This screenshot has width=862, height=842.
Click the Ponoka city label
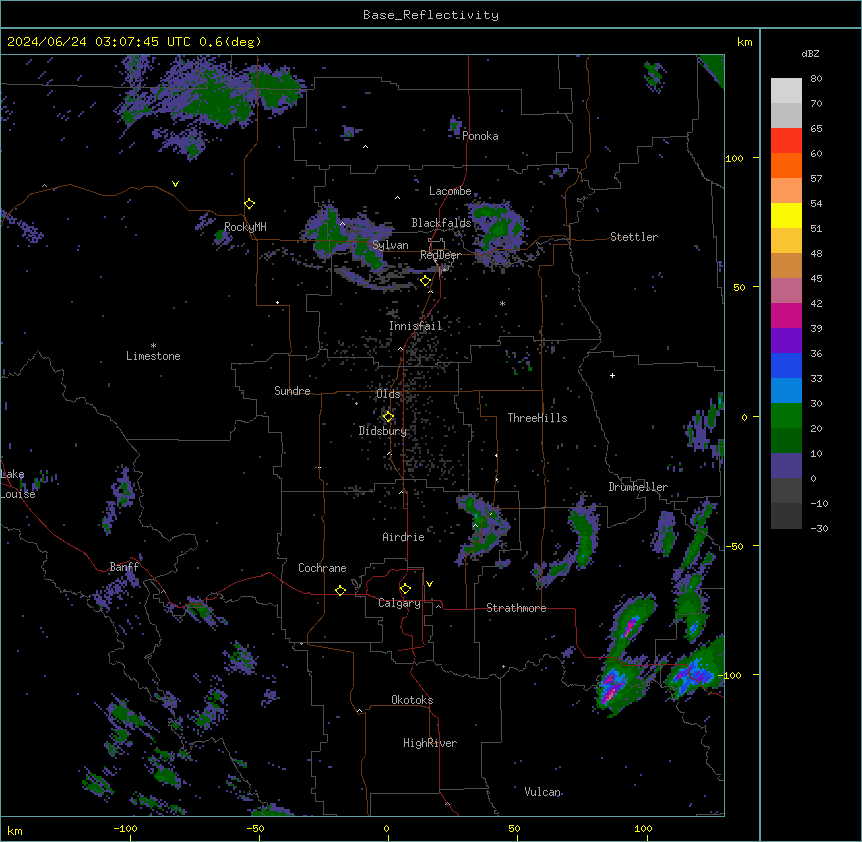coord(480,136)
